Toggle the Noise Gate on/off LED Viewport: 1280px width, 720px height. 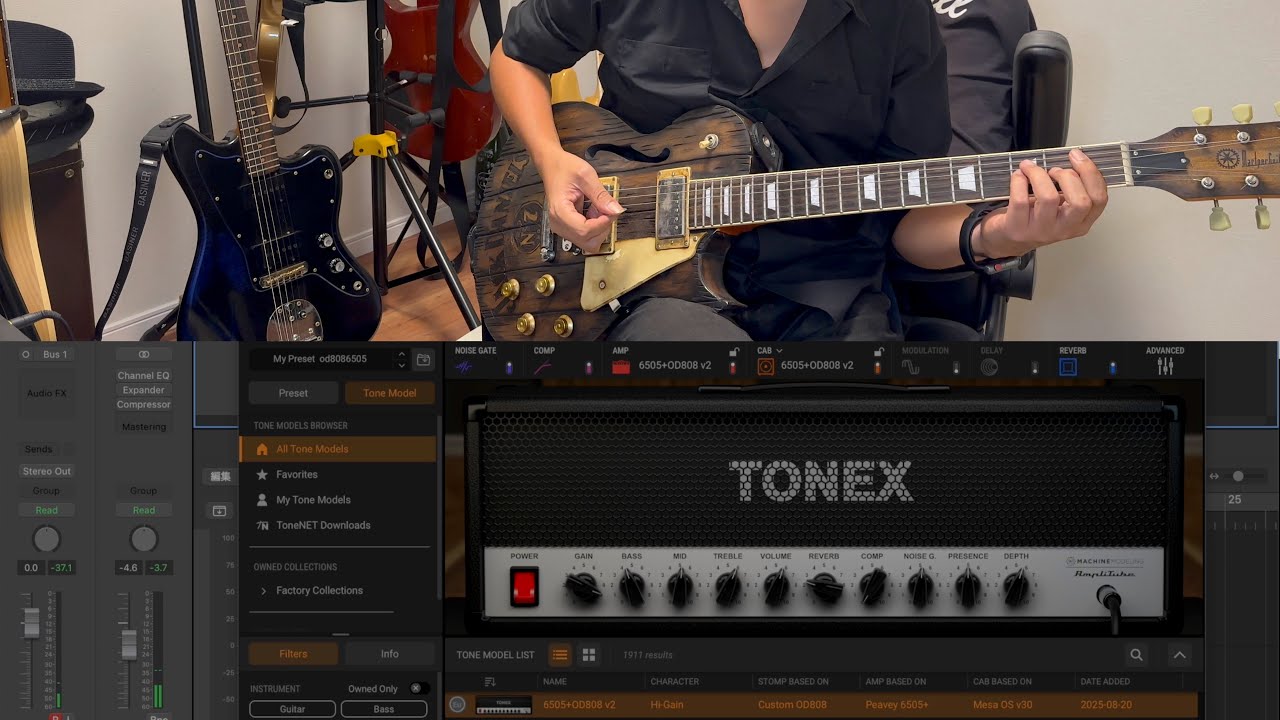[x=508, y=368]
